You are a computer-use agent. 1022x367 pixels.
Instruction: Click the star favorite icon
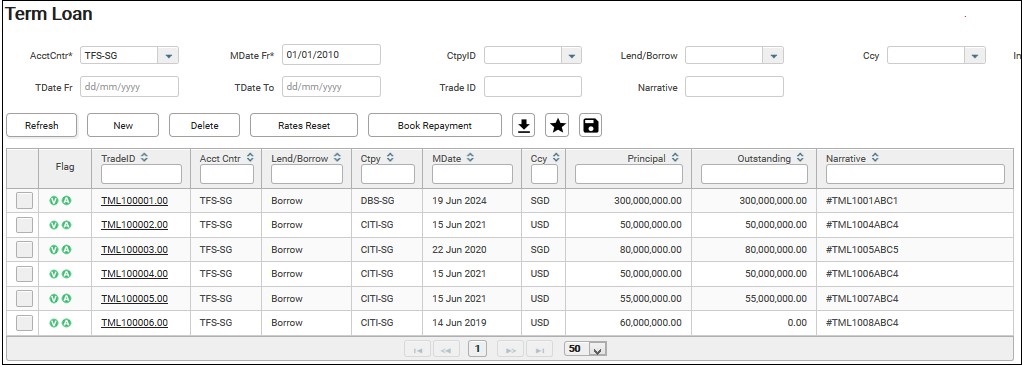[x=557, y=125]
